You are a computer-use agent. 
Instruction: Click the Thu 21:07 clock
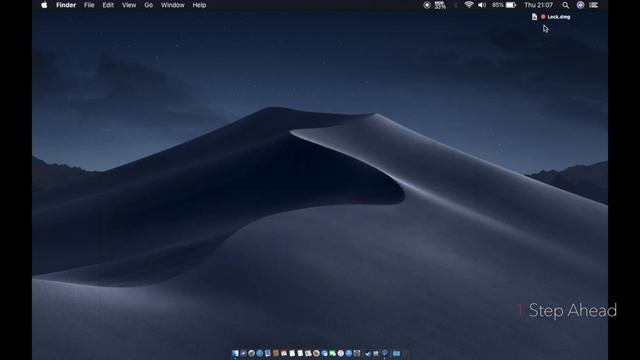[x=538, y=5]
